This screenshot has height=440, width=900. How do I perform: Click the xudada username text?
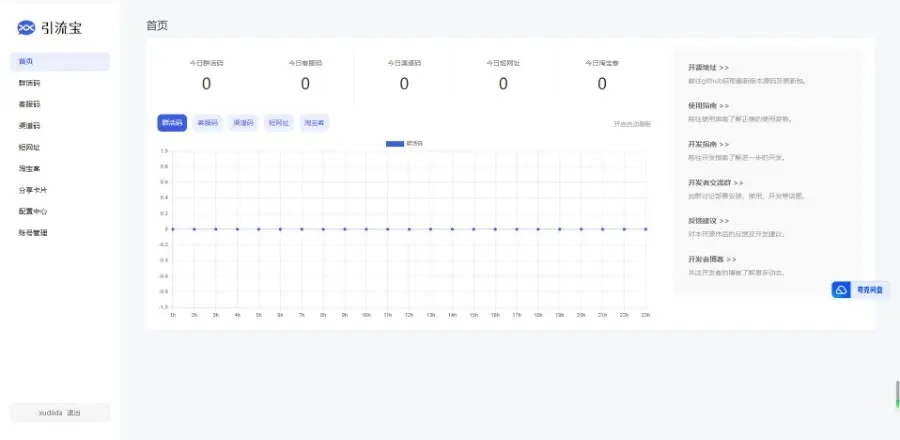[51, 413]
